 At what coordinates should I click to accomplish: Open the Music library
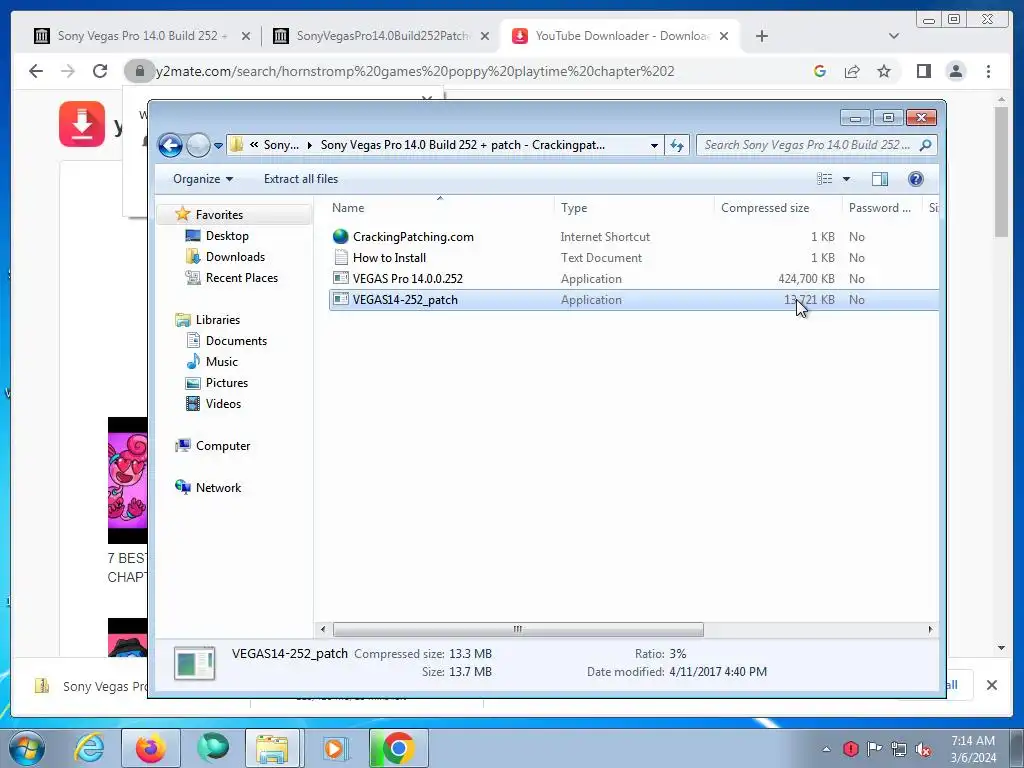point(221,362)
